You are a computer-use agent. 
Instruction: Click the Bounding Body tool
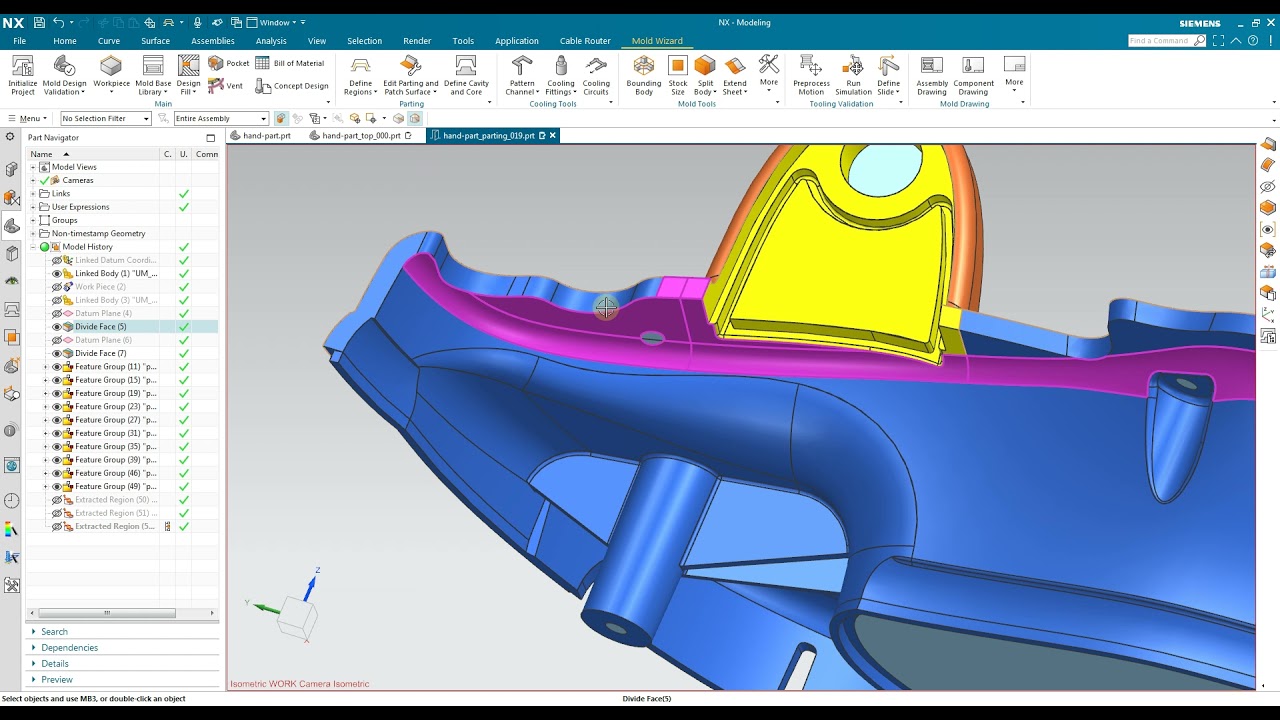[x=644, y=75]
